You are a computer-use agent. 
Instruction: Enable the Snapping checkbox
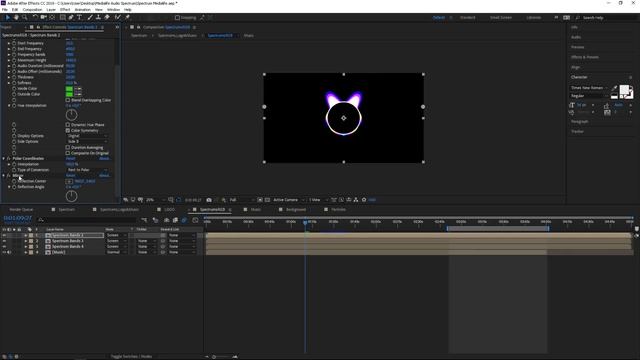177,18
